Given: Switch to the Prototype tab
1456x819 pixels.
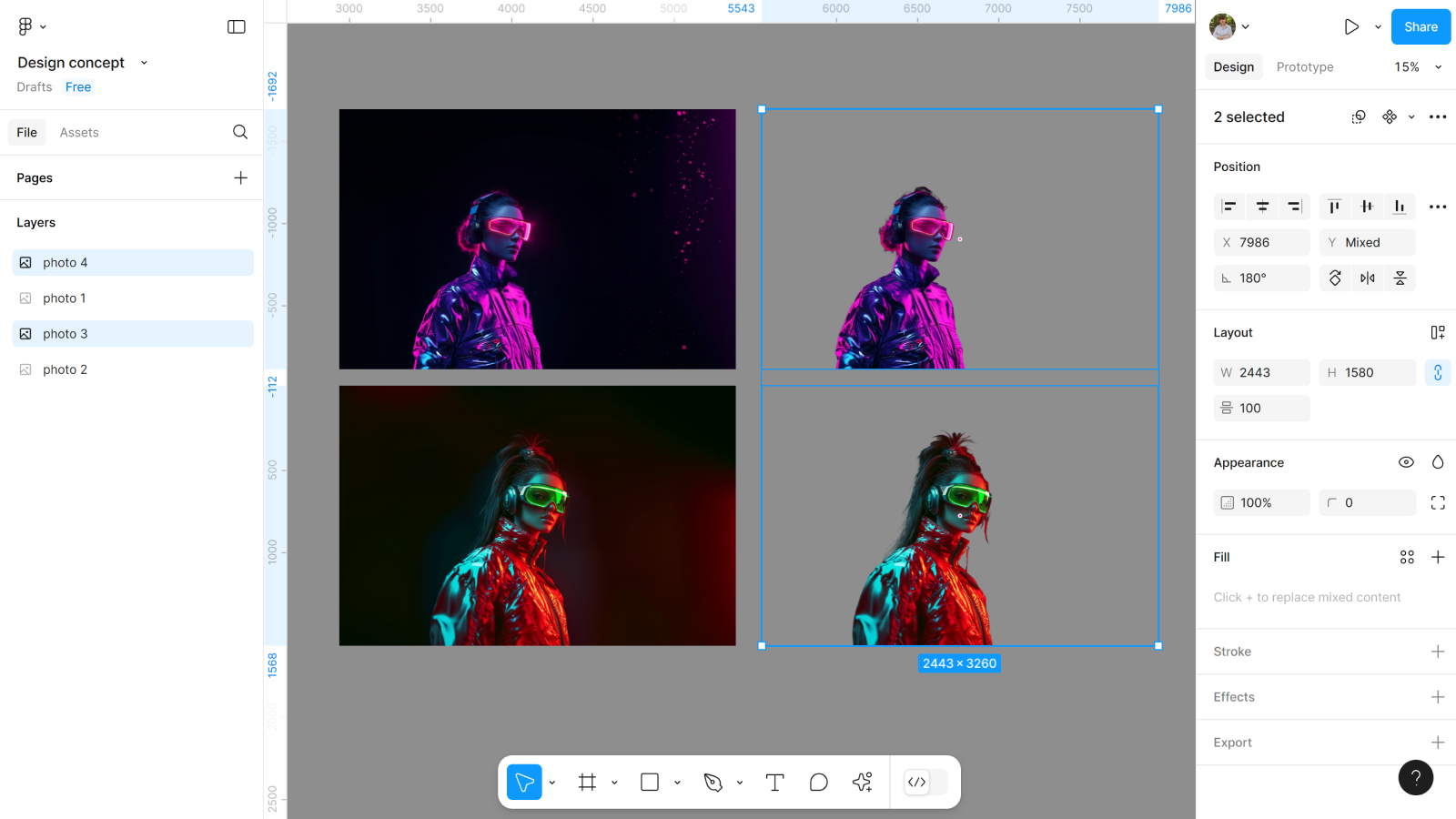Looking at the screenshot, I should (1304, 67).
